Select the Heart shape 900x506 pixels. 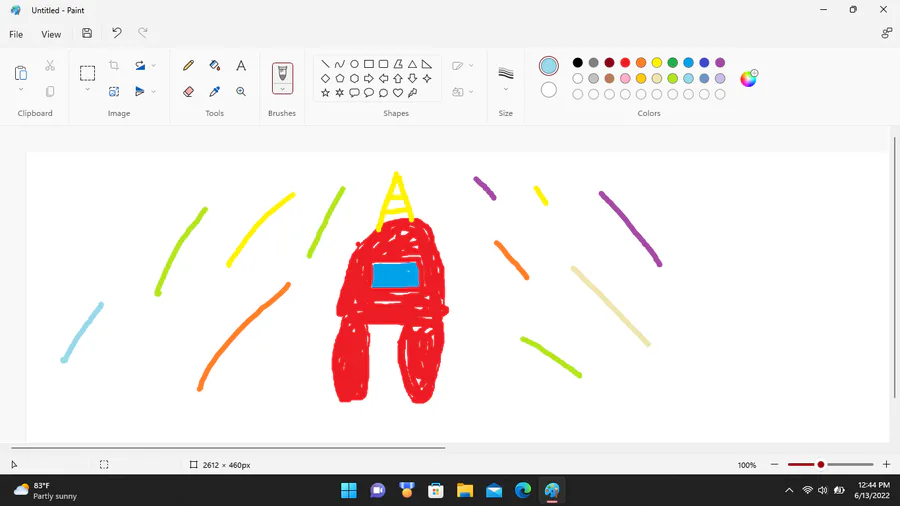tap(398, 92)
